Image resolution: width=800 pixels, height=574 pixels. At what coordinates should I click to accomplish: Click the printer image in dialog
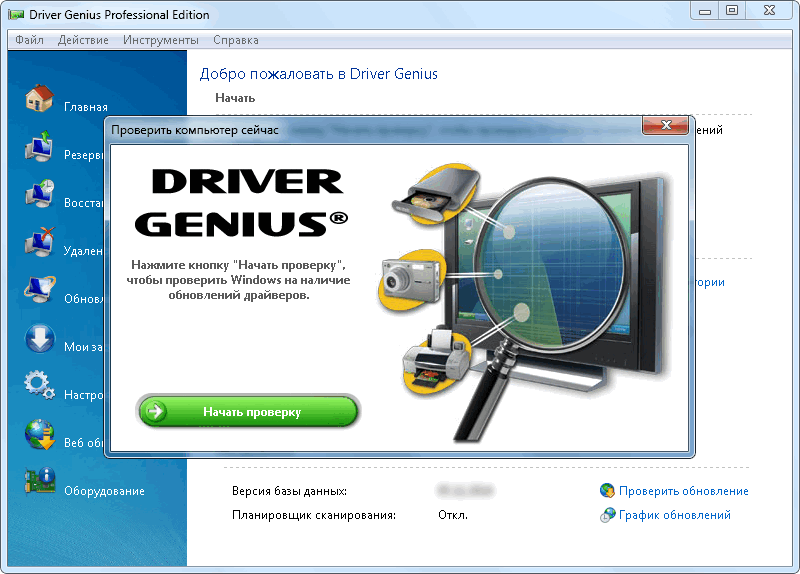(436, 362)
